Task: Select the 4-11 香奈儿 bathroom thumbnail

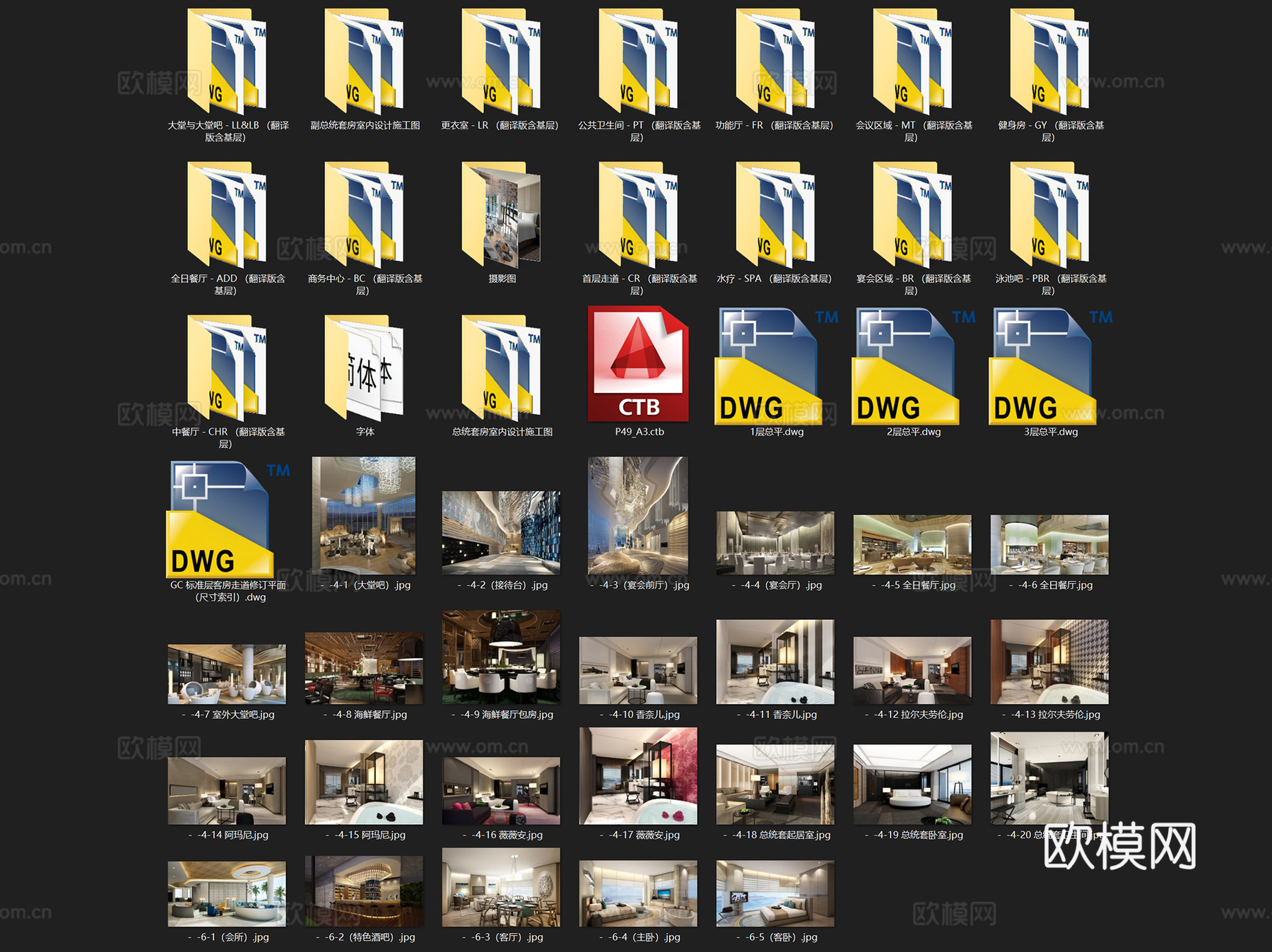Action: pos(775,662)
